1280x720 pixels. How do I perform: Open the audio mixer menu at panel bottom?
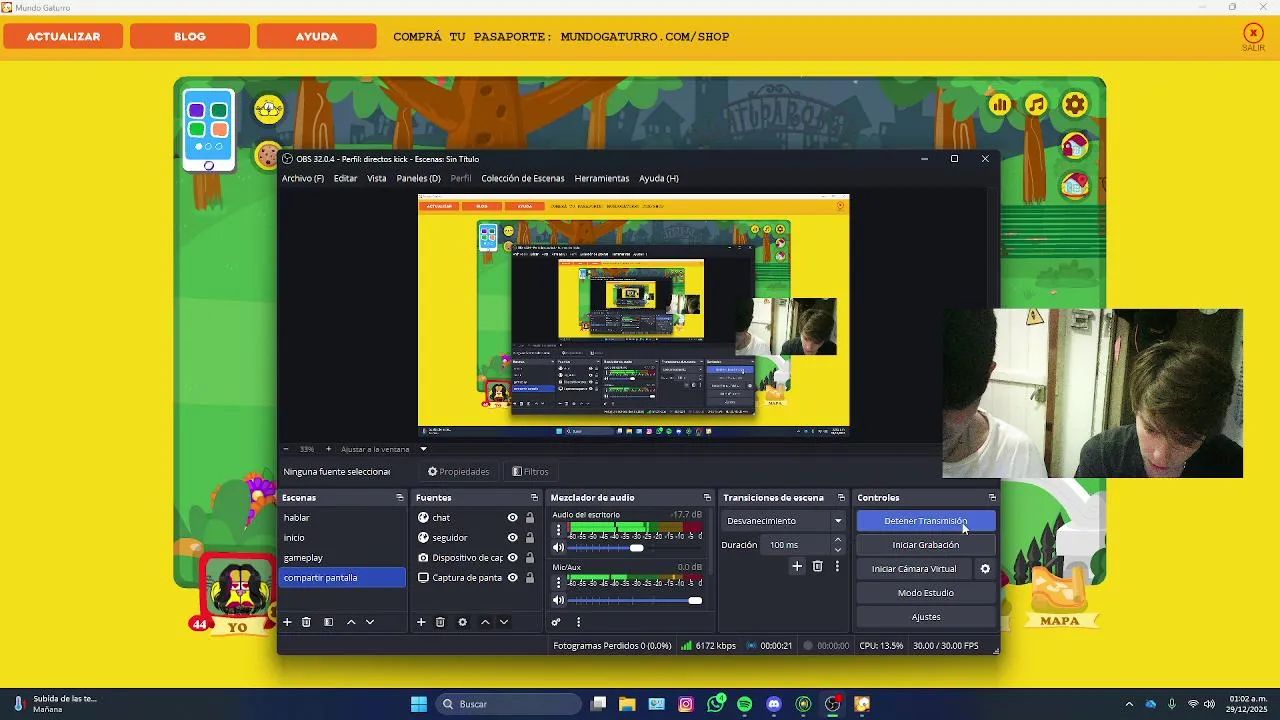point(578,622)
